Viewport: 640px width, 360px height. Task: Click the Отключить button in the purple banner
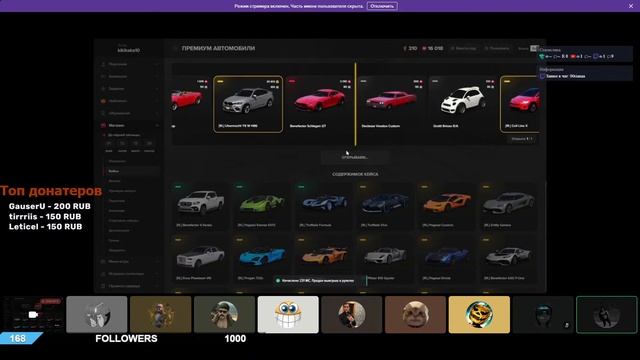coord(382,6)
